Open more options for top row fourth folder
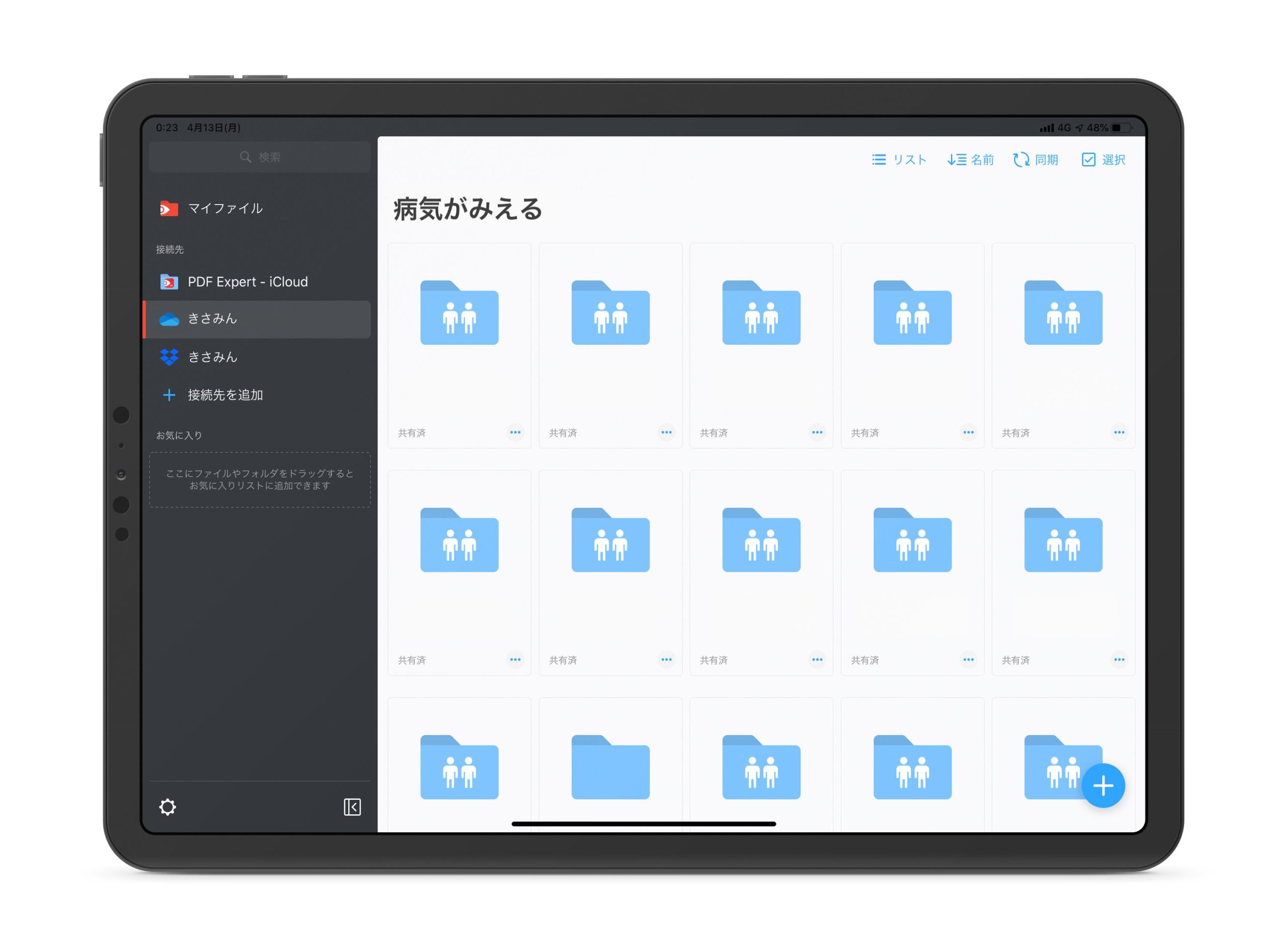 968,432
